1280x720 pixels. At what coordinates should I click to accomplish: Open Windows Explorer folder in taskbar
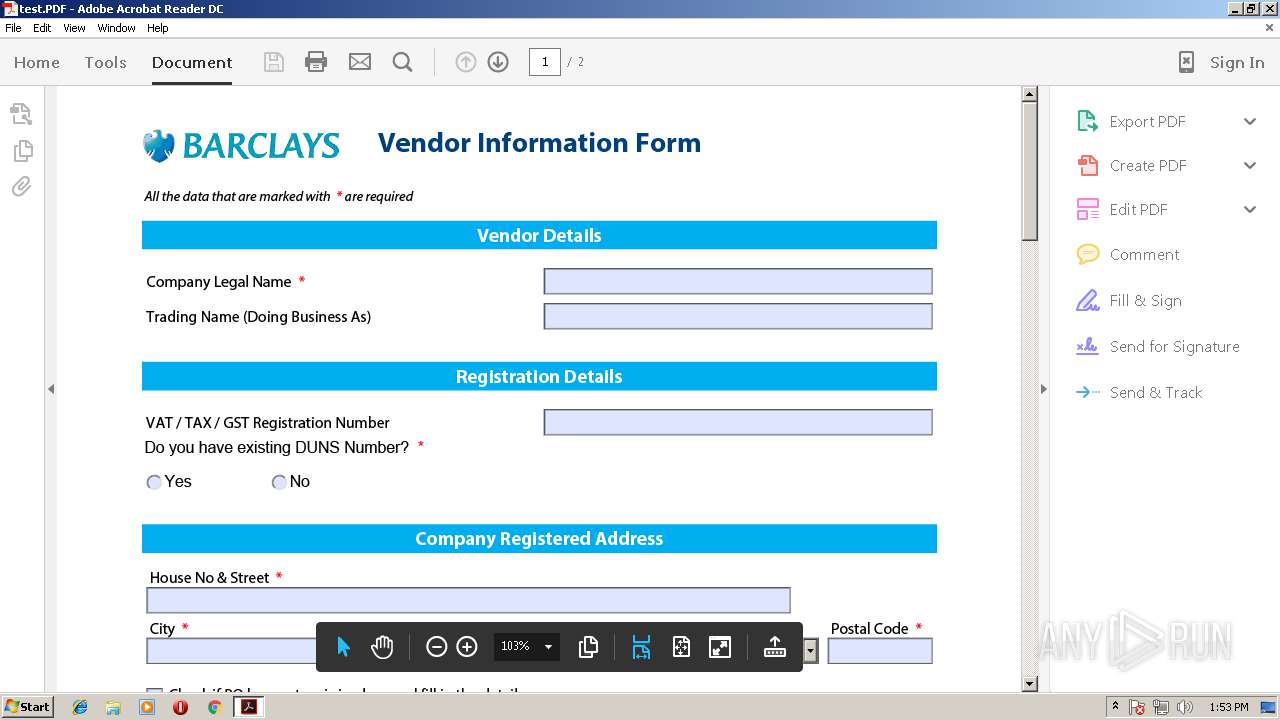pyautogui.click(x=113, y=707)
